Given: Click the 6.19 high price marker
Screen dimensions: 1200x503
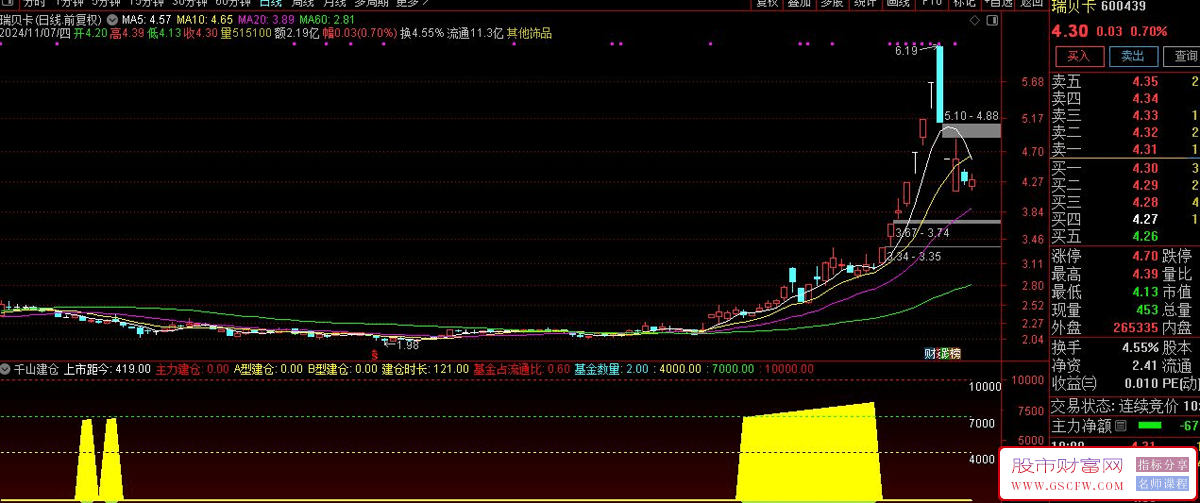Looking at the screenshot, I should point(906,50).
